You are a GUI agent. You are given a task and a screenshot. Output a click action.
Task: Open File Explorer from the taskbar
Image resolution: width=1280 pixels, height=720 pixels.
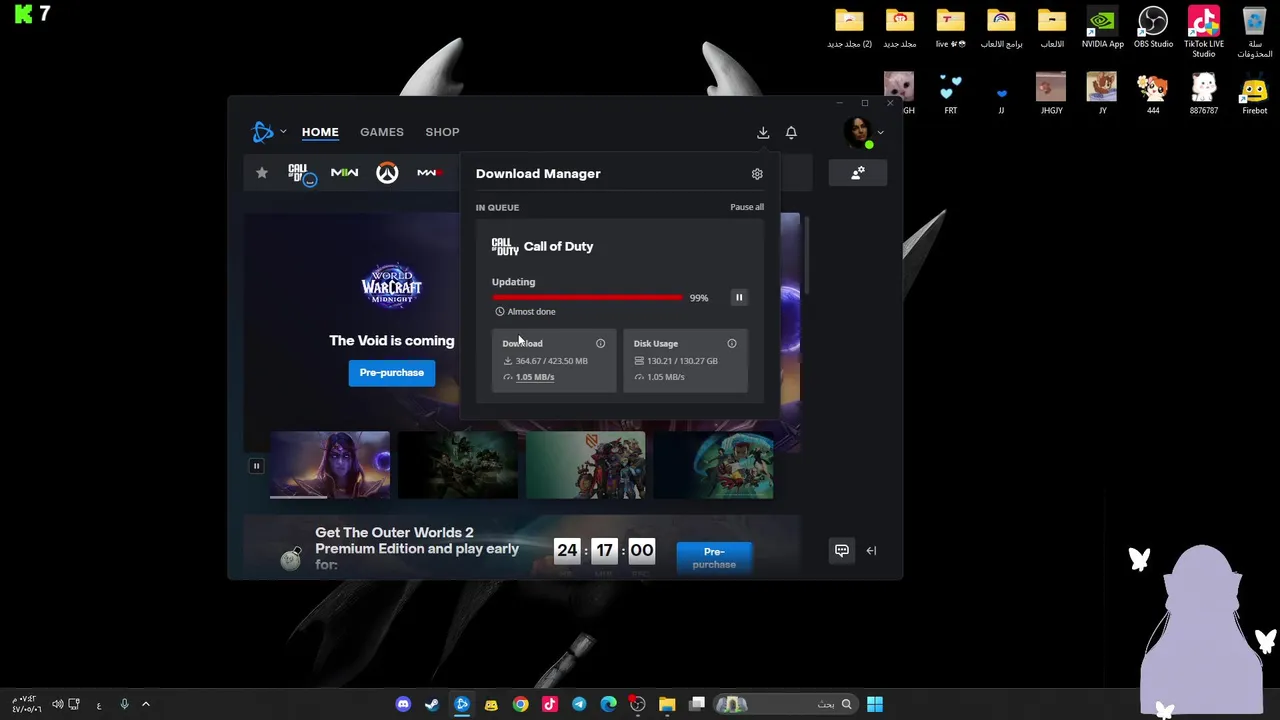pos(667,704)
